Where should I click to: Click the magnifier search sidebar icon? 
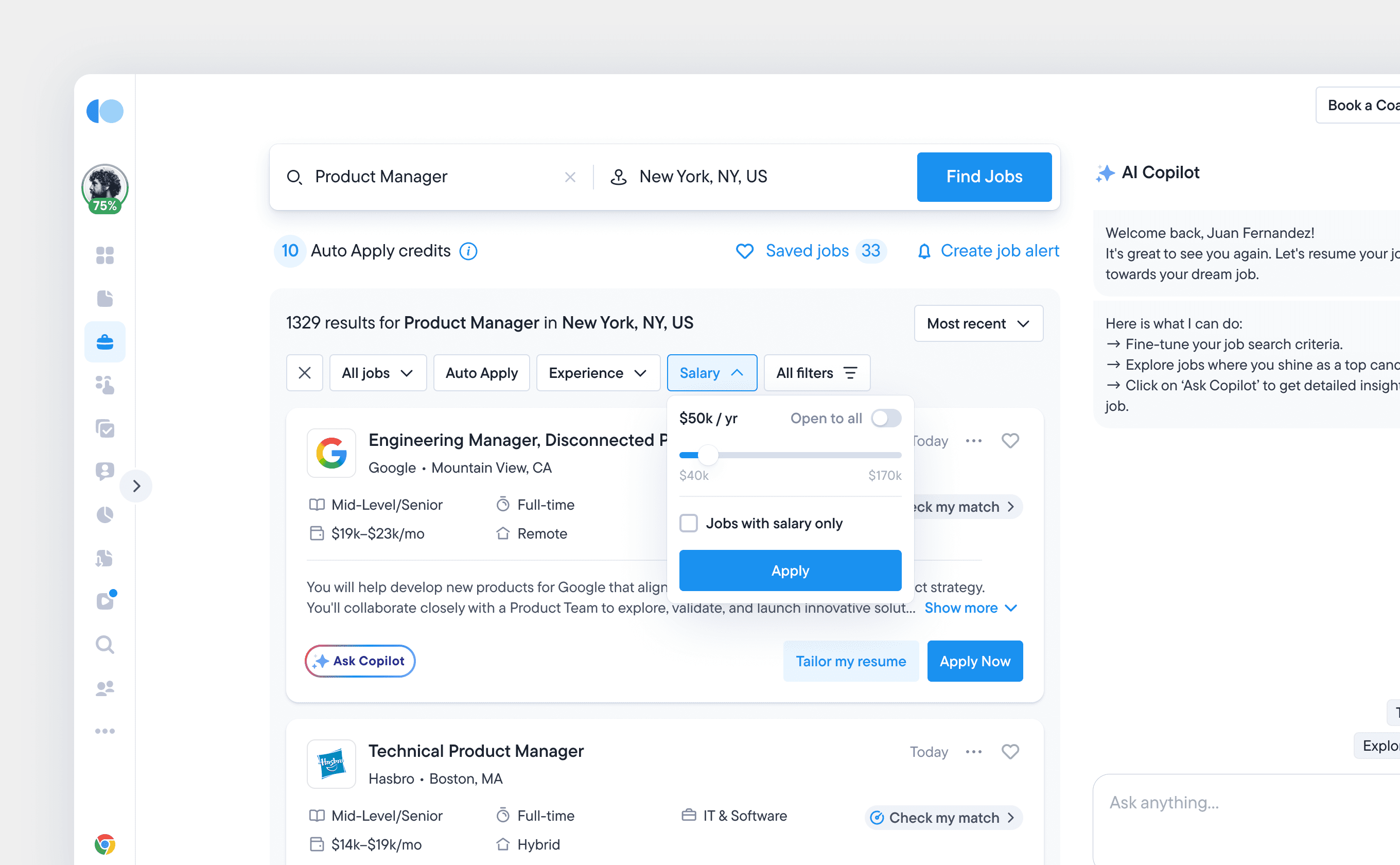click(x=104, y=644)
